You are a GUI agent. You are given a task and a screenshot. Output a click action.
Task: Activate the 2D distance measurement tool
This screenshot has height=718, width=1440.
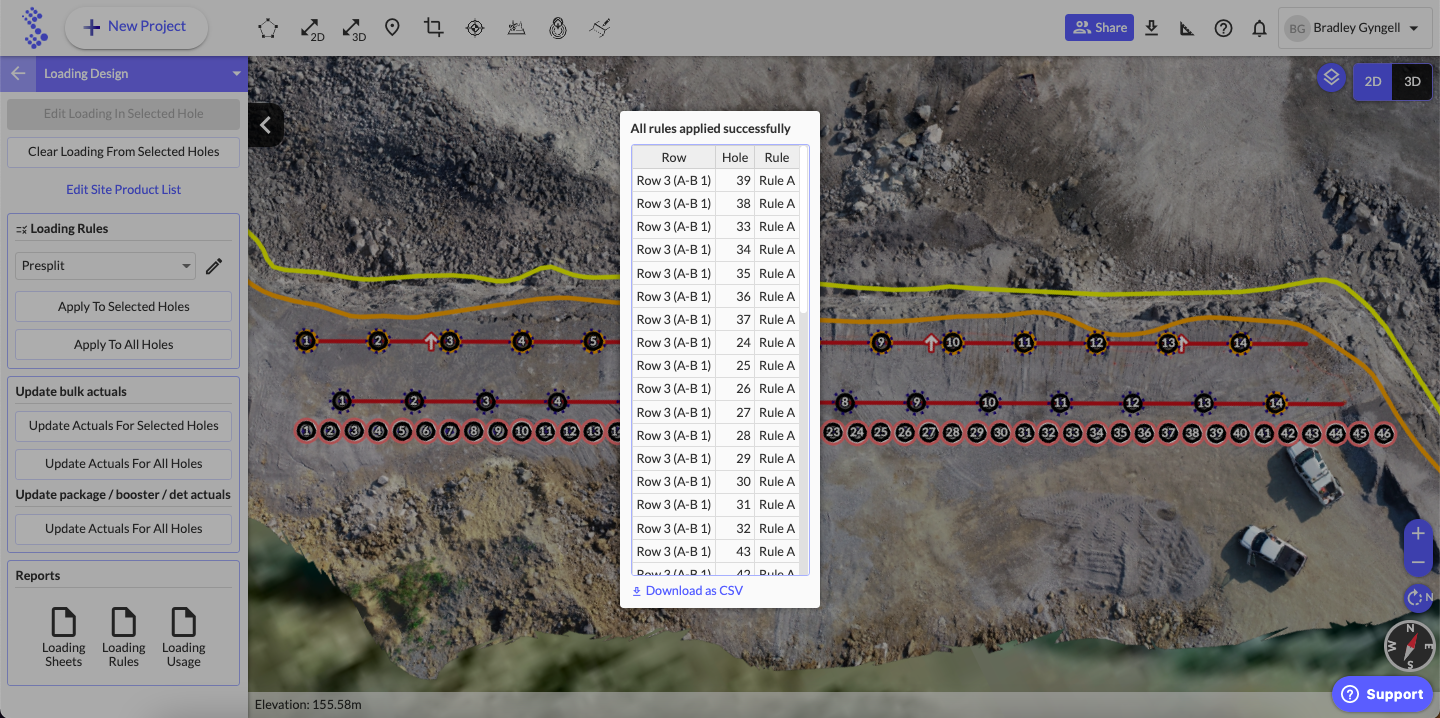click(x=312, y=28)
